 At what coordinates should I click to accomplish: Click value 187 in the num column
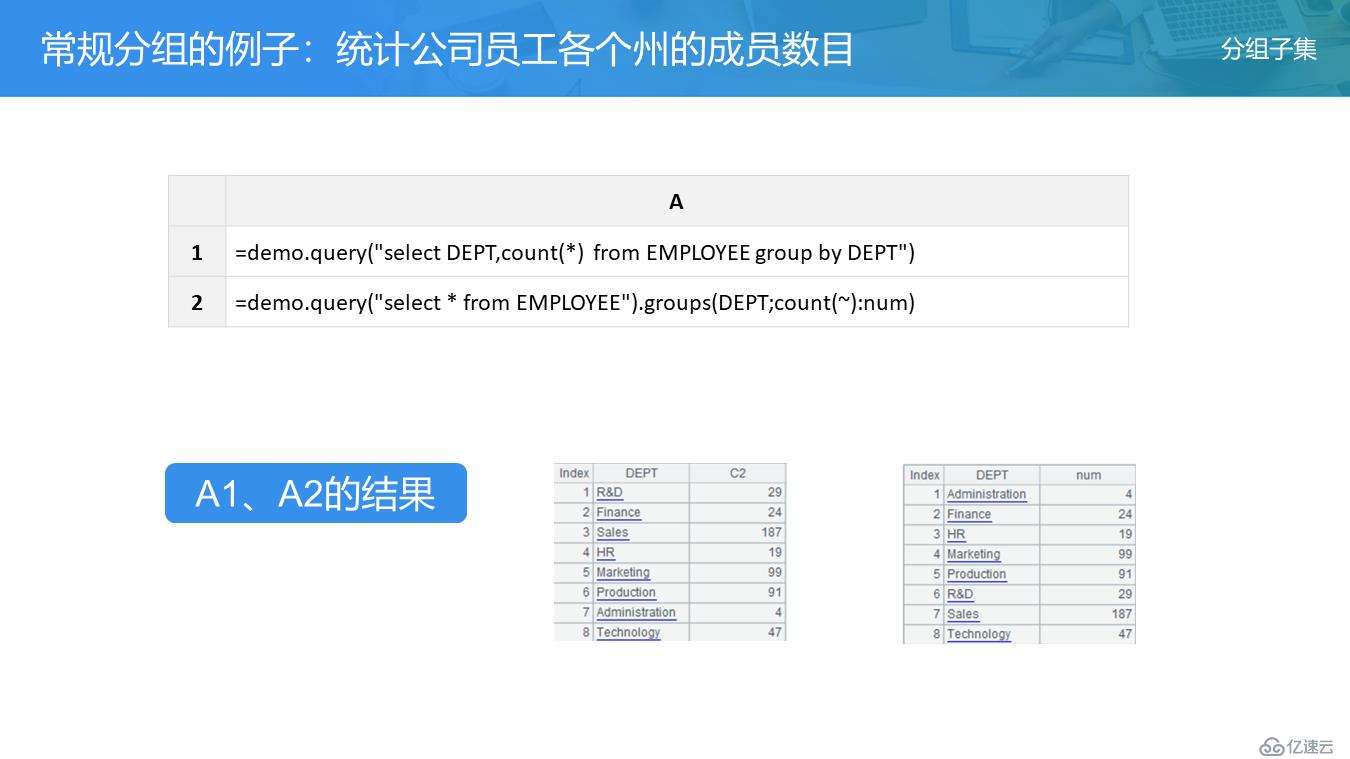point(1122,615)
